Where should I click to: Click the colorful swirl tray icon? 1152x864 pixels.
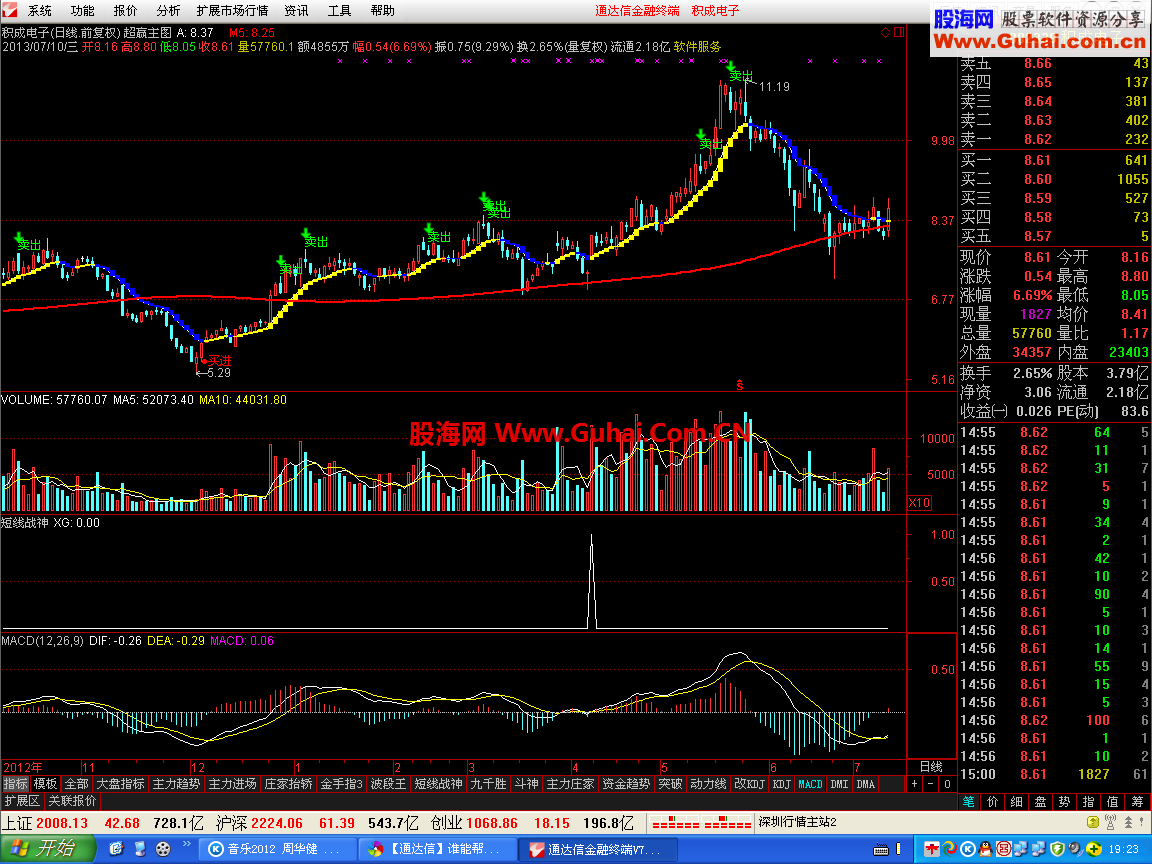[x=949, y=849]
